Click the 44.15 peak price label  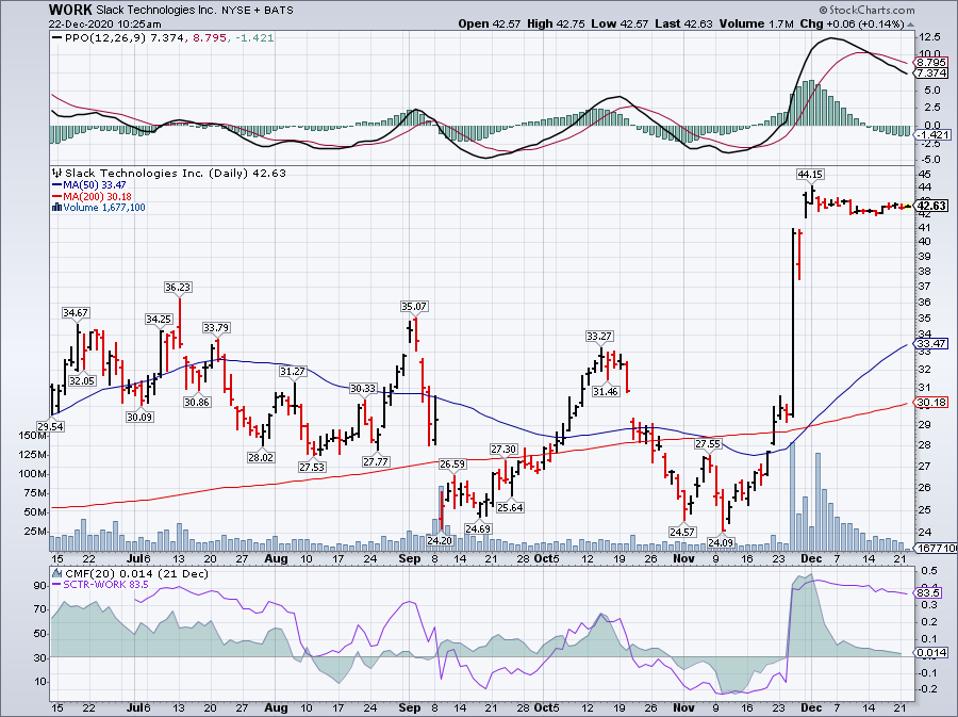point(810,174)
